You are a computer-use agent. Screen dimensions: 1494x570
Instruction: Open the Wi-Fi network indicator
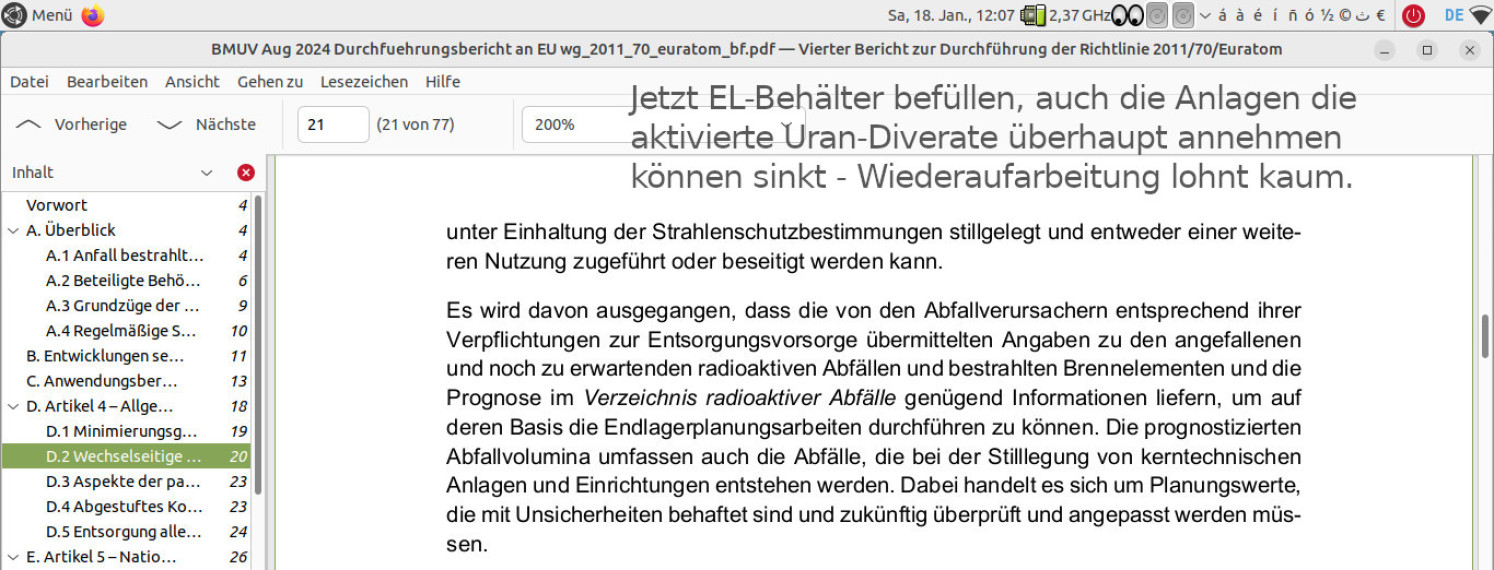1479,15
